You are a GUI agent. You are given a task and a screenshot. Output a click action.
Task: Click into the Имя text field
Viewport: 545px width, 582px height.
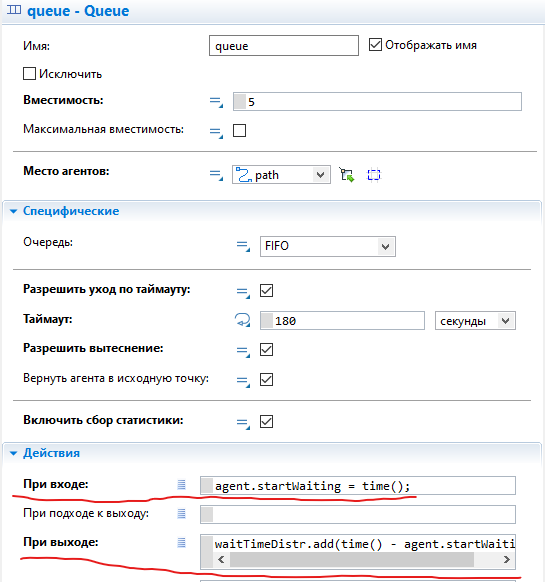pos(284,46)
